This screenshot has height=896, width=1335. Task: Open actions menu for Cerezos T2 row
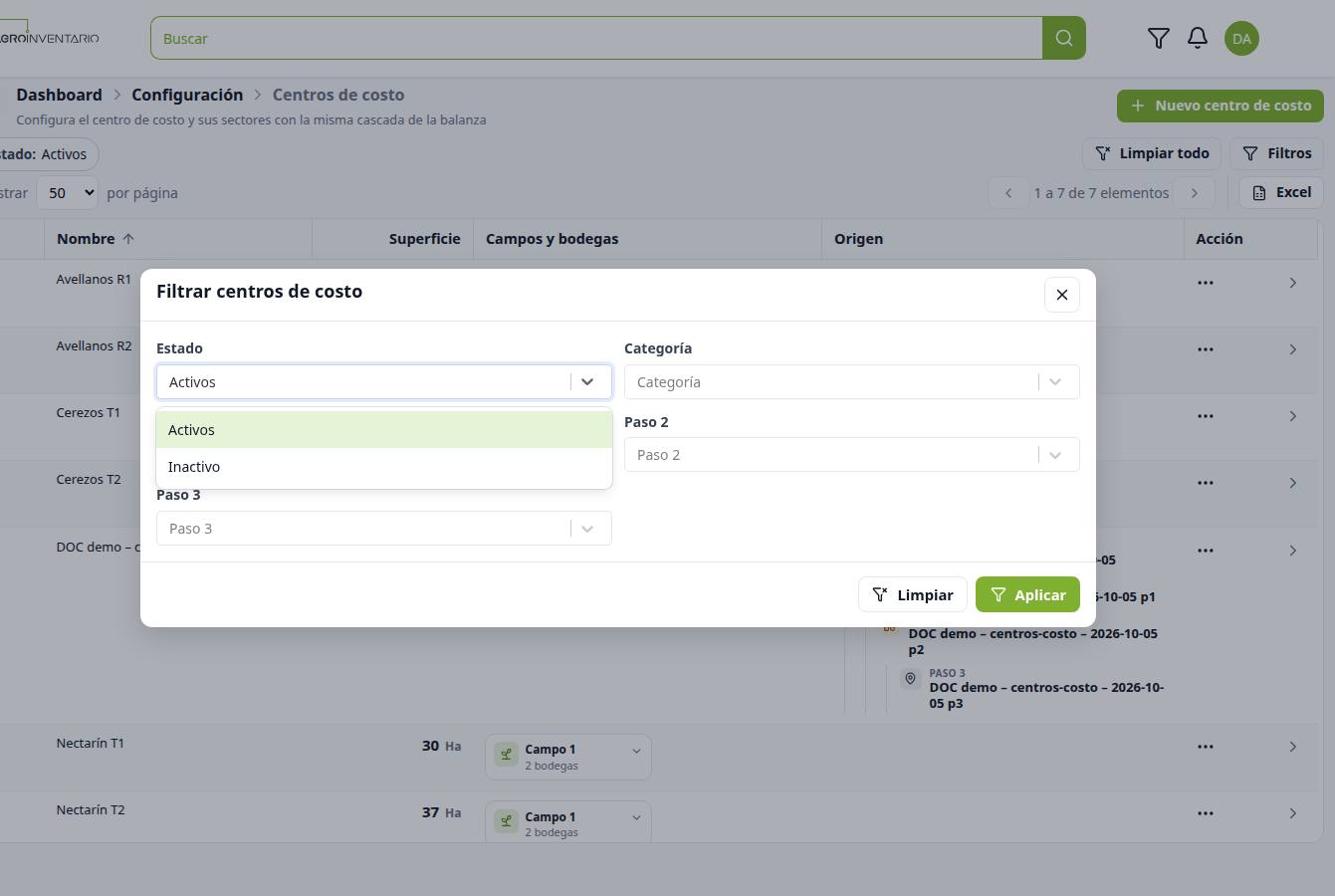(1206, 483)
